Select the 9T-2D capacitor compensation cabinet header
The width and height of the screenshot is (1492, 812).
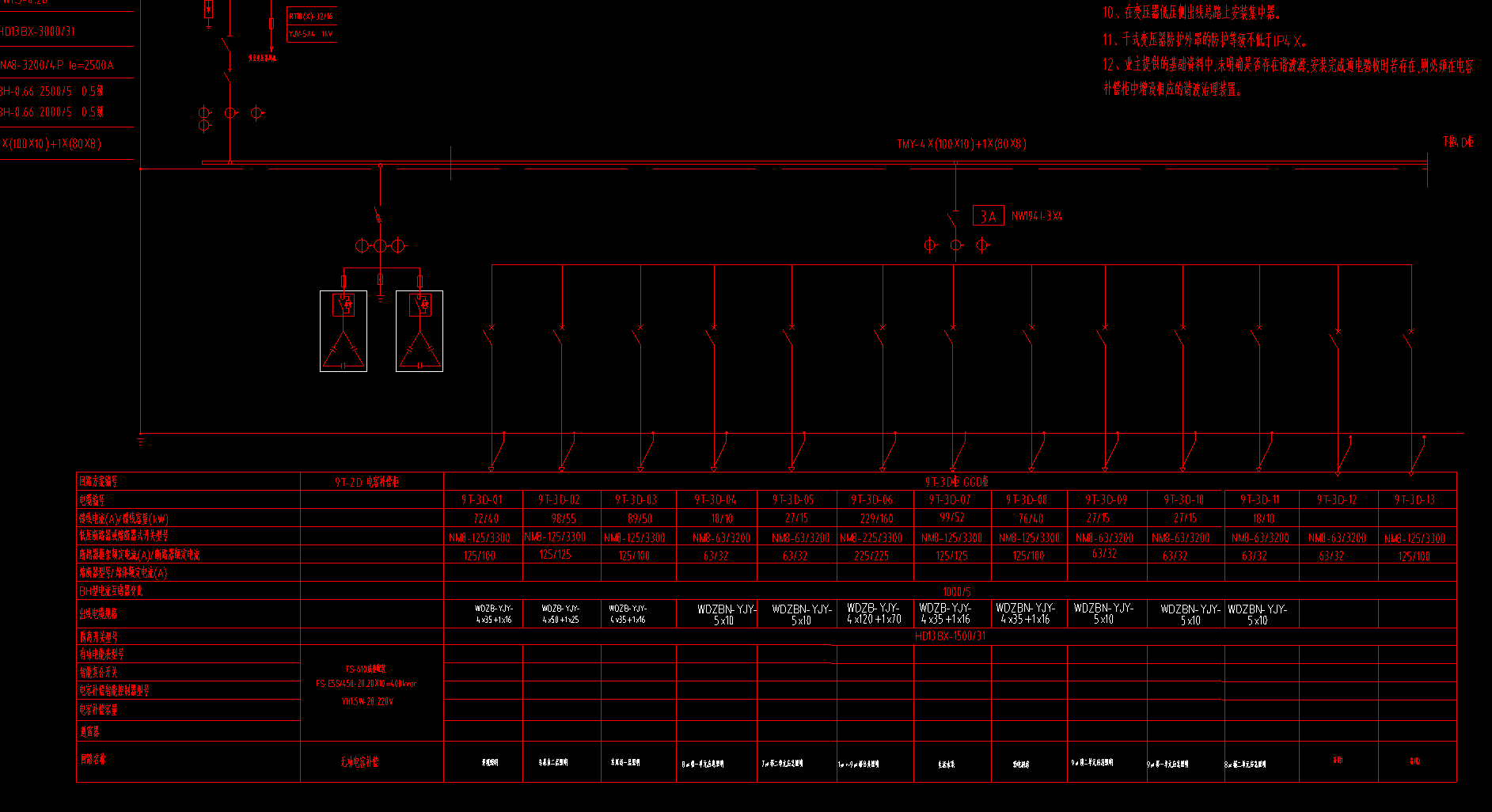coord(367,482)
